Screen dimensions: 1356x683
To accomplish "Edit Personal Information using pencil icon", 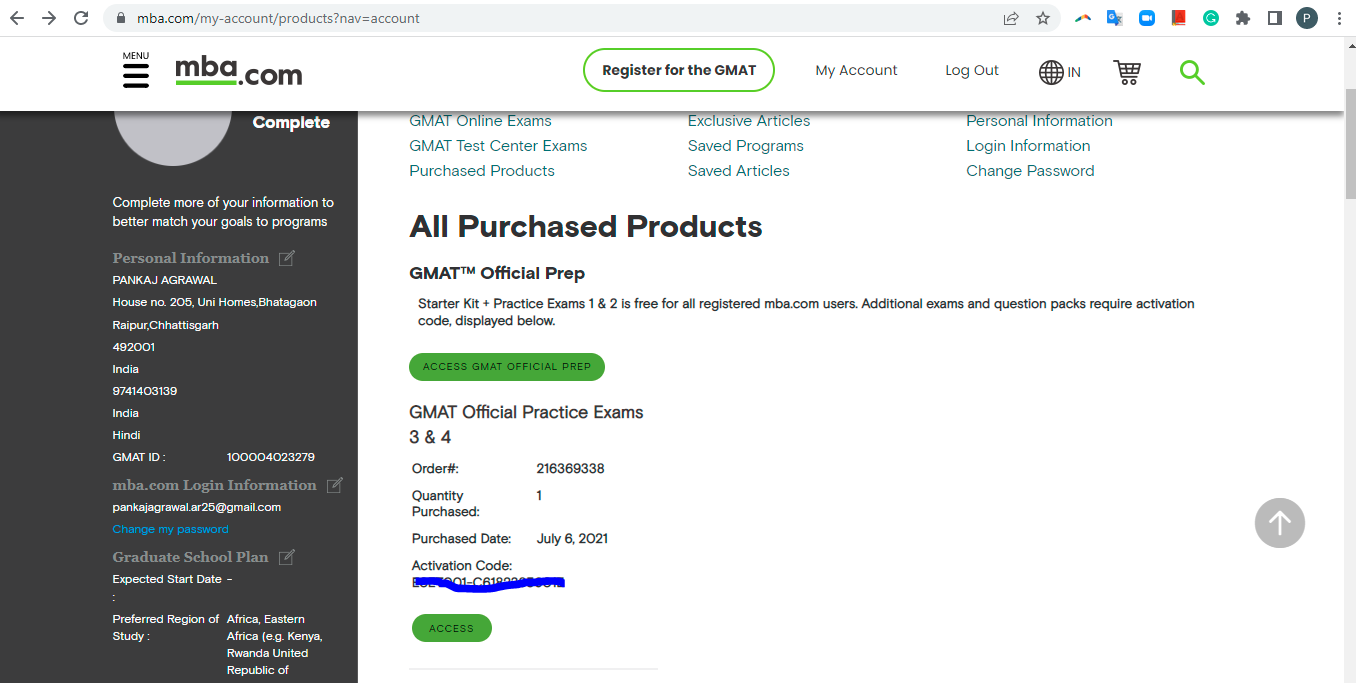I will pyautogui.click(x=287, y=258).
